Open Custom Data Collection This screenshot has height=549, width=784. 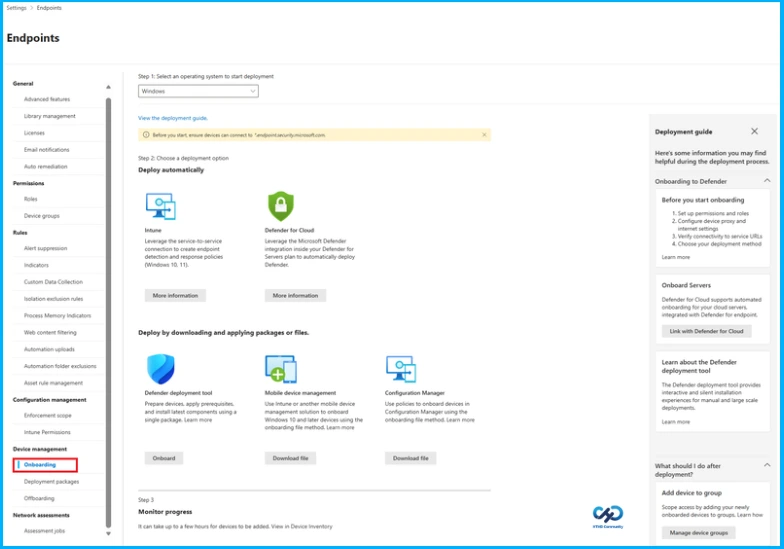(54, 282)
